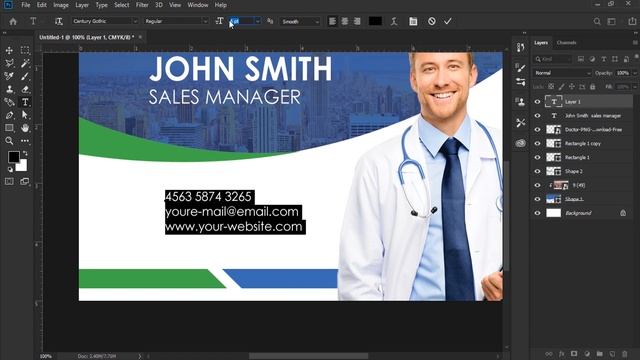Switch to the Channels tab

pos(566,42)
